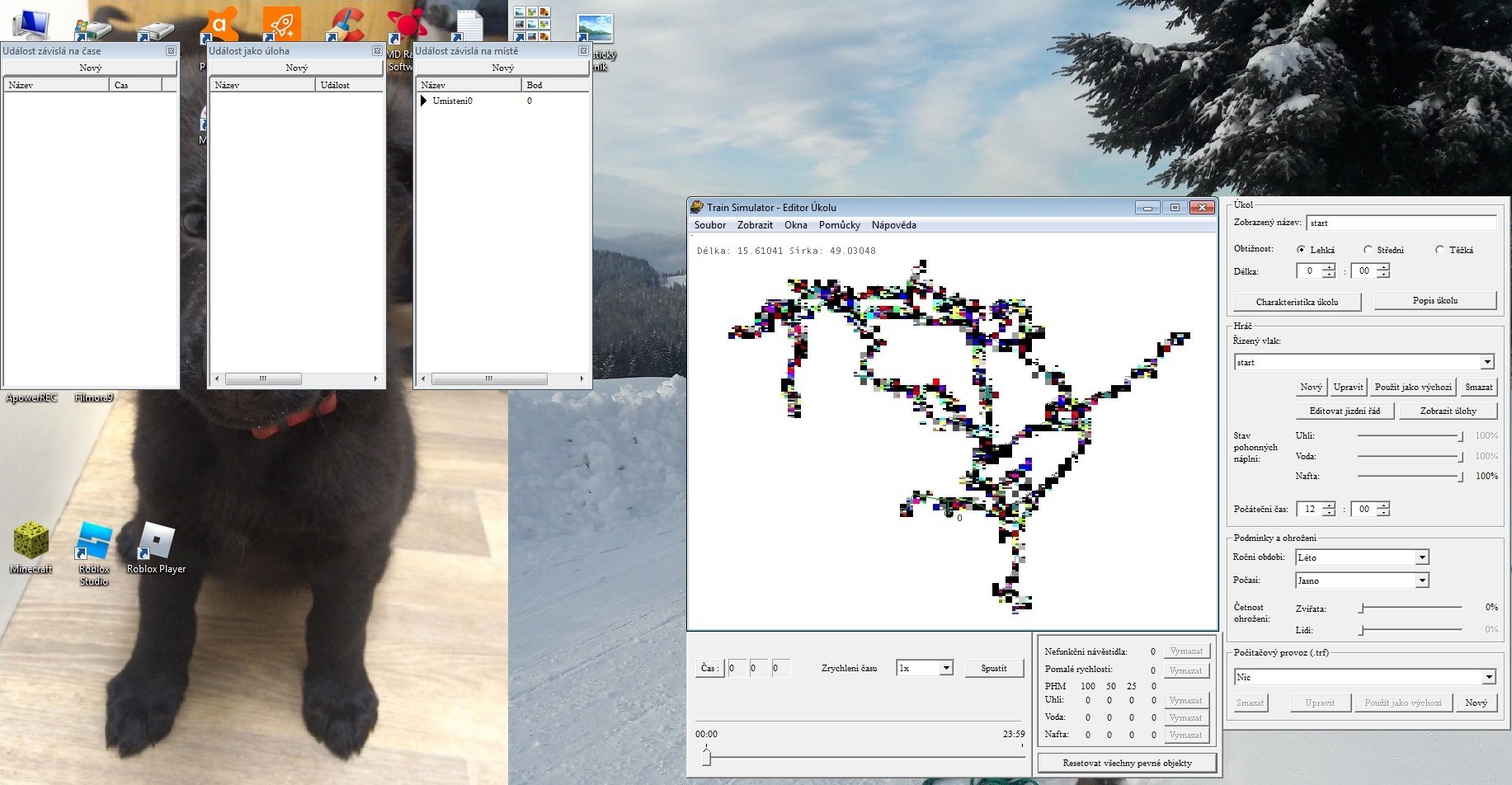
Task: Click the Editovat jízdní řád button
Action: point(1344,411)
